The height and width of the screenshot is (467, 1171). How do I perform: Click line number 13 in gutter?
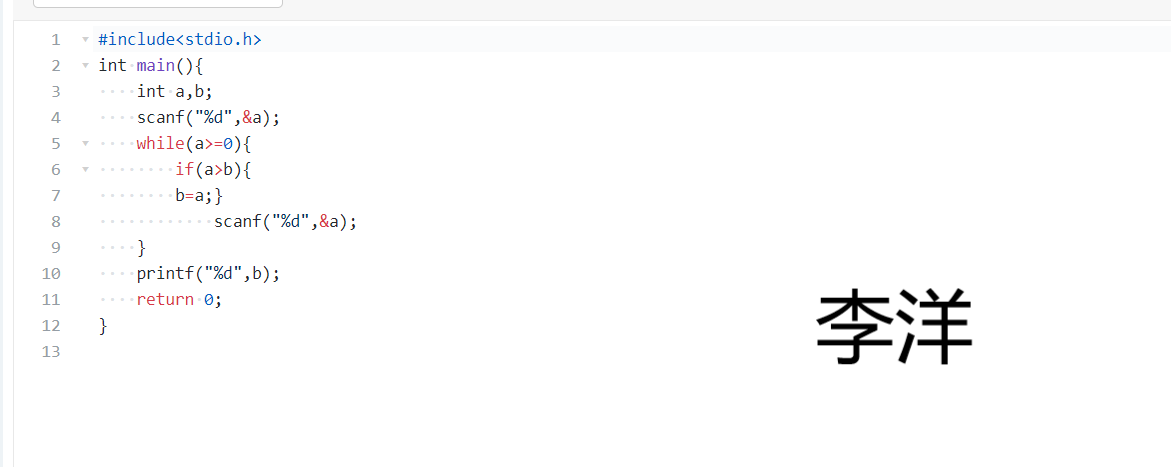coord(51,352)
